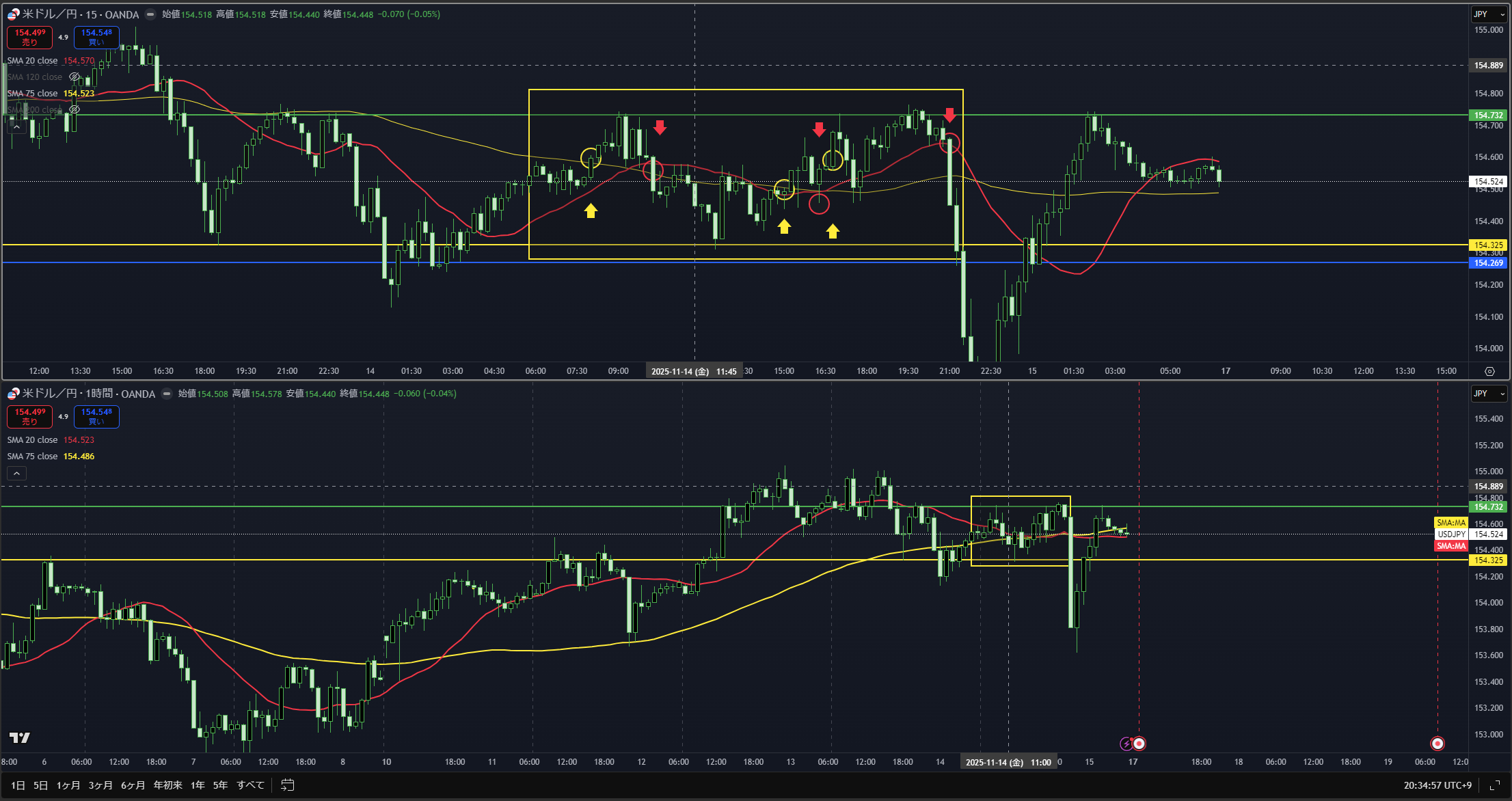This screenshot has height=801, width=1512.
Task: Collapse the lower chart indicator legend
Action: click(x=16, y=473)
